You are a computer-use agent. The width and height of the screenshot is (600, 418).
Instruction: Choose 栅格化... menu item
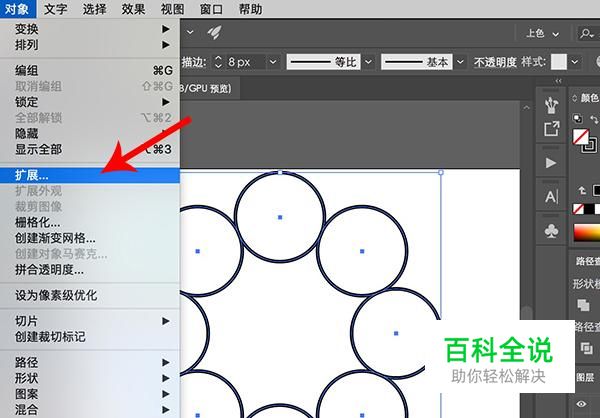tap(90, 222)
